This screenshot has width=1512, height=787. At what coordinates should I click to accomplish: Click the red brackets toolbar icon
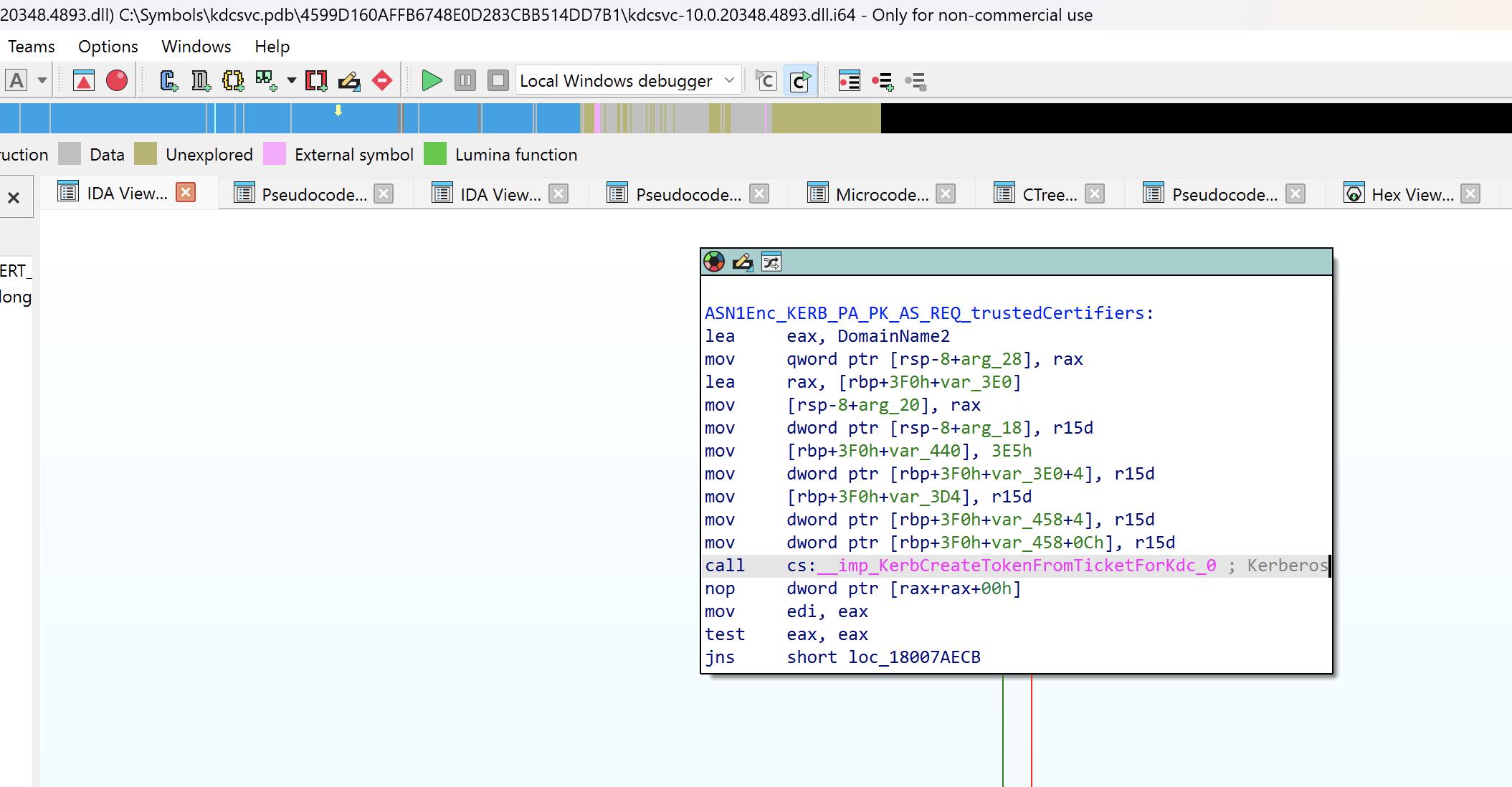tap(316, 80)
